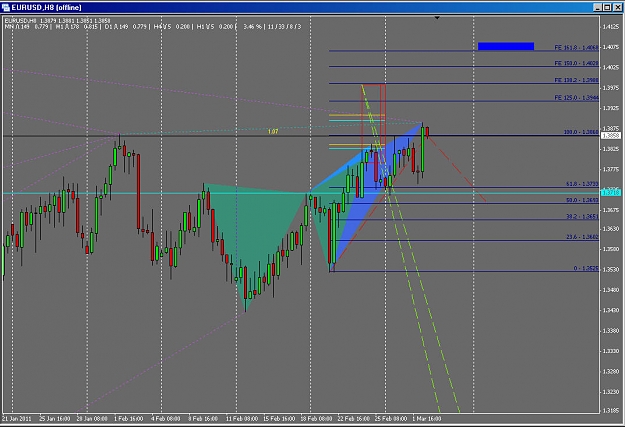Click the 1.3430 price scale label
This screenshot has width=625, height=427.
611,310
